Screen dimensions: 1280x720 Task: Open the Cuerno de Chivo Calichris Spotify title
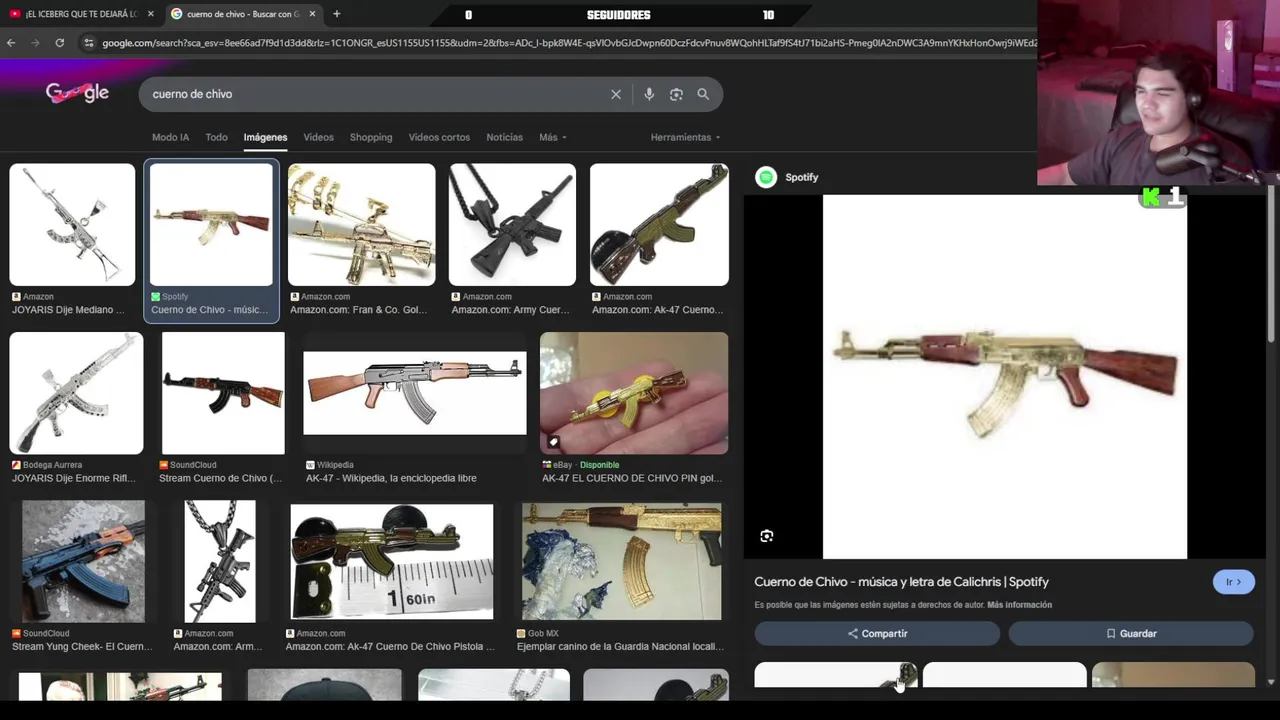[x=901, y=582]
